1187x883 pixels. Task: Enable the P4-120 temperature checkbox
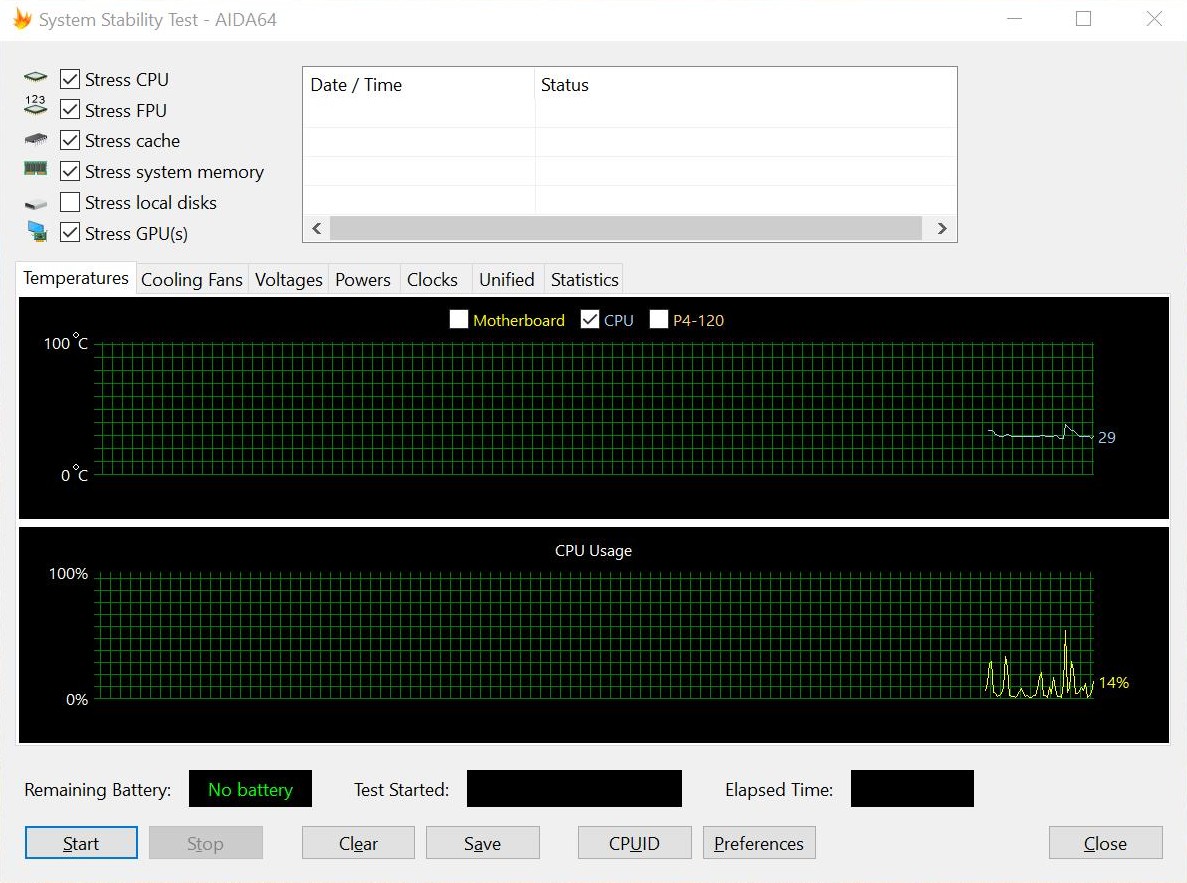tap(659, 320)
